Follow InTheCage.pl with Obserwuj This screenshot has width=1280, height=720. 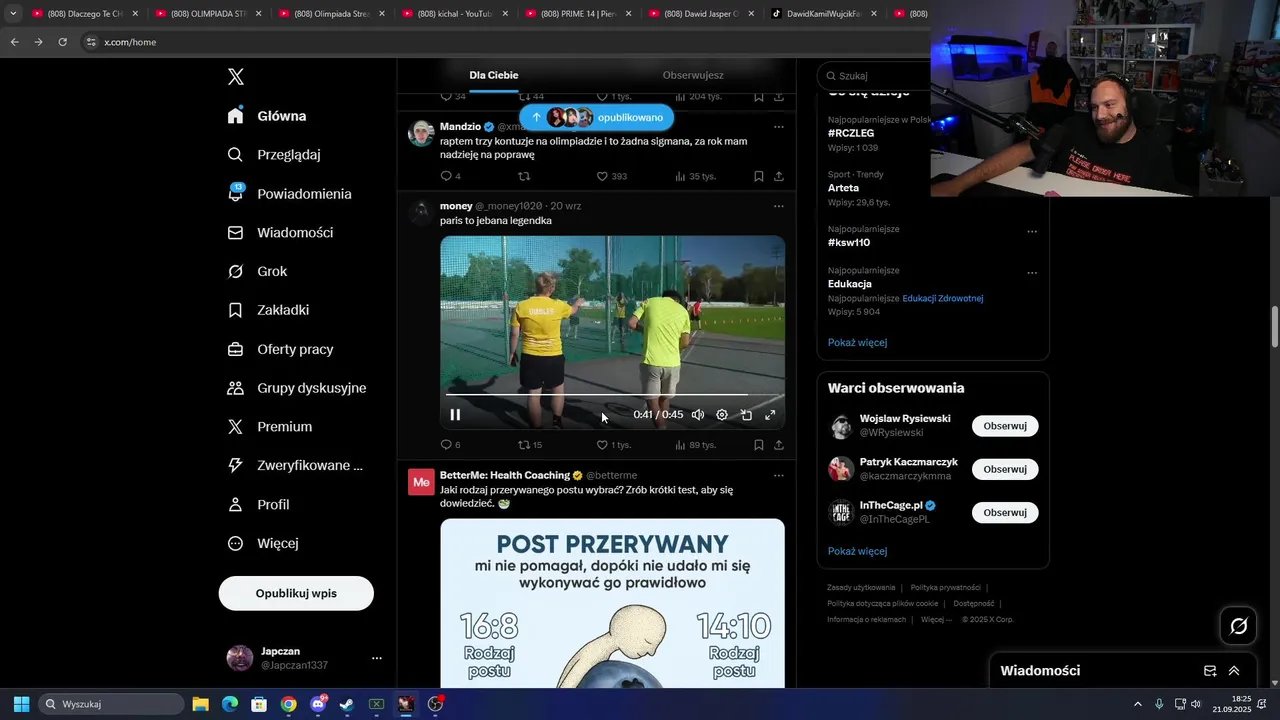pos(1005,512)
